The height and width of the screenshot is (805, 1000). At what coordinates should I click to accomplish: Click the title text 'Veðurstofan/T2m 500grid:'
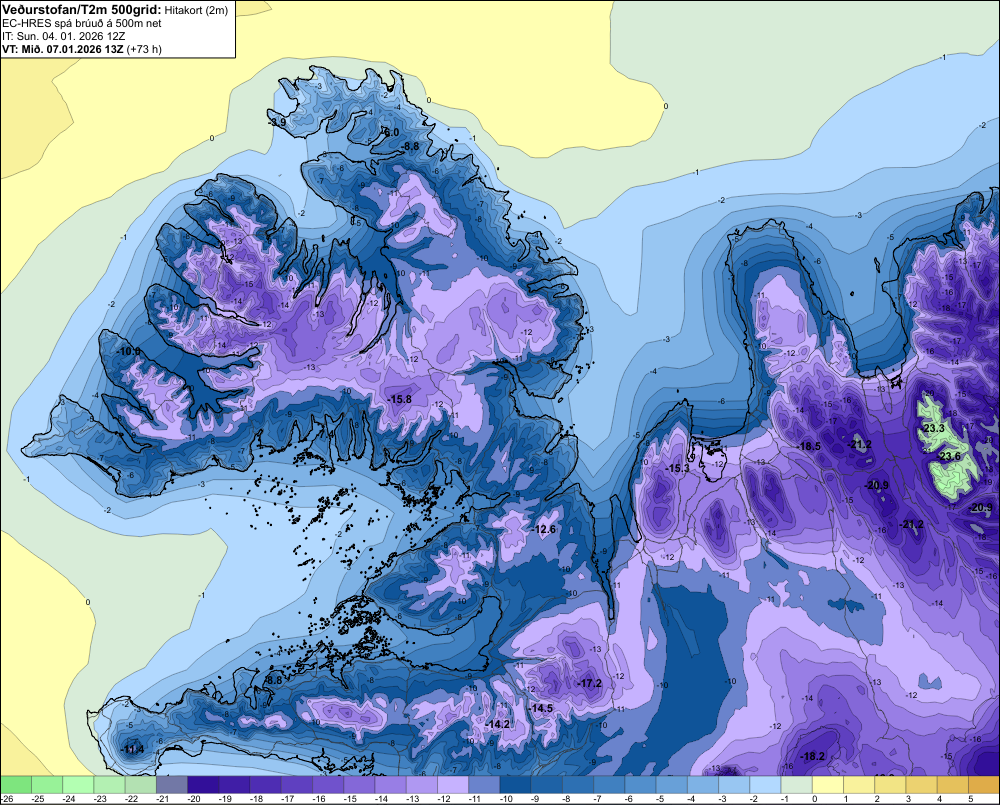pyautogui.click(x=82, y=10)
